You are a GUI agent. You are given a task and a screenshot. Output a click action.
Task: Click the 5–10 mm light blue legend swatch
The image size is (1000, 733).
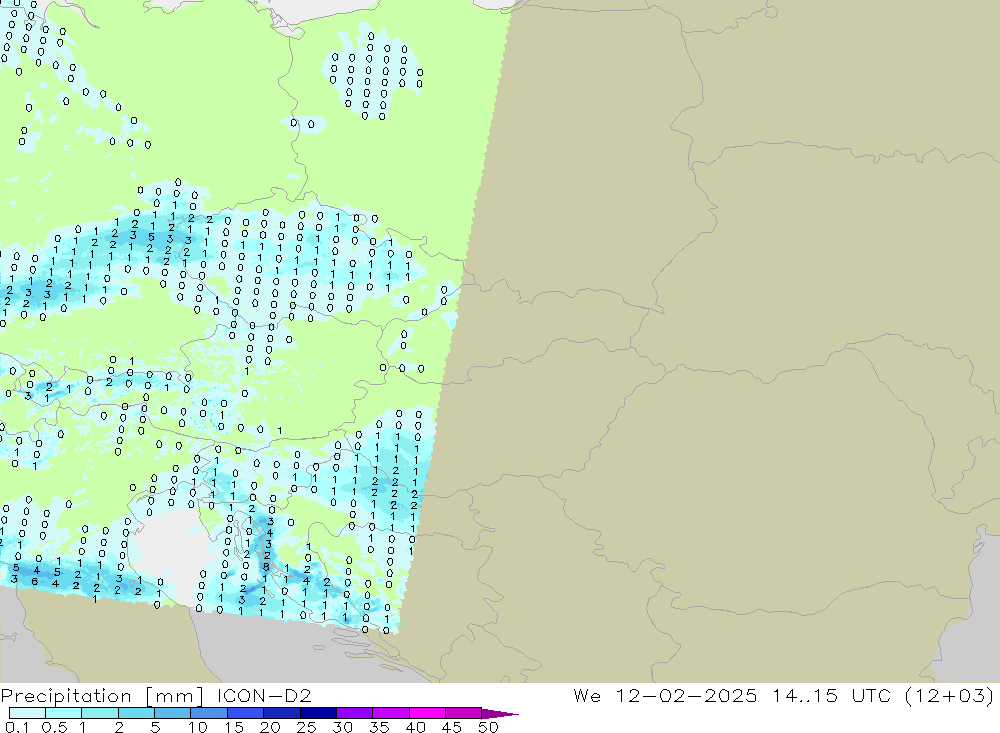[172, 713]
